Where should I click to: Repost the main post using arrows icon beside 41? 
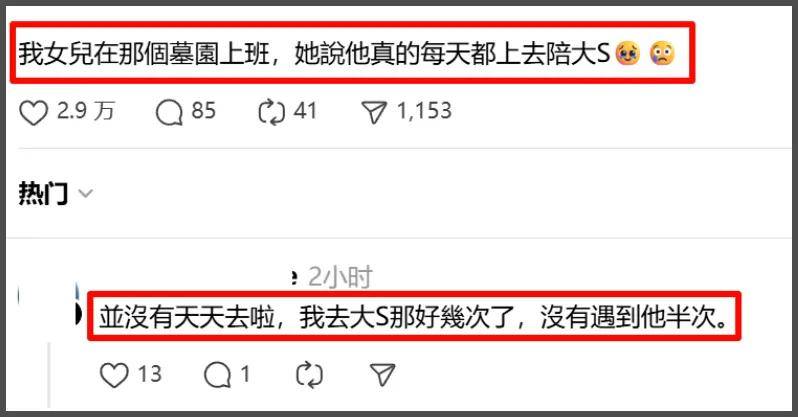click(271, 112)
